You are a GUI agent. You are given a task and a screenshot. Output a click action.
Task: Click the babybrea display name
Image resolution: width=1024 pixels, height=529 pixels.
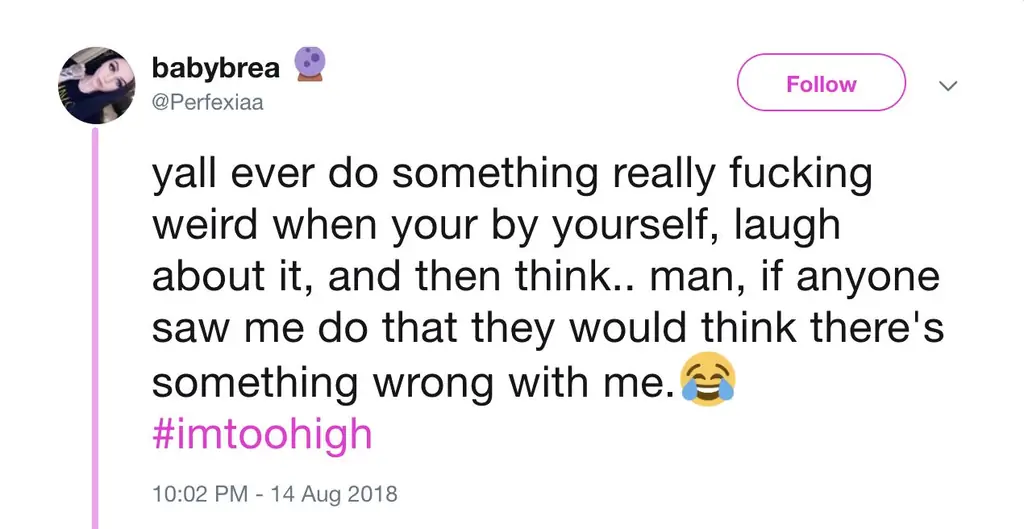pos(216,67)
